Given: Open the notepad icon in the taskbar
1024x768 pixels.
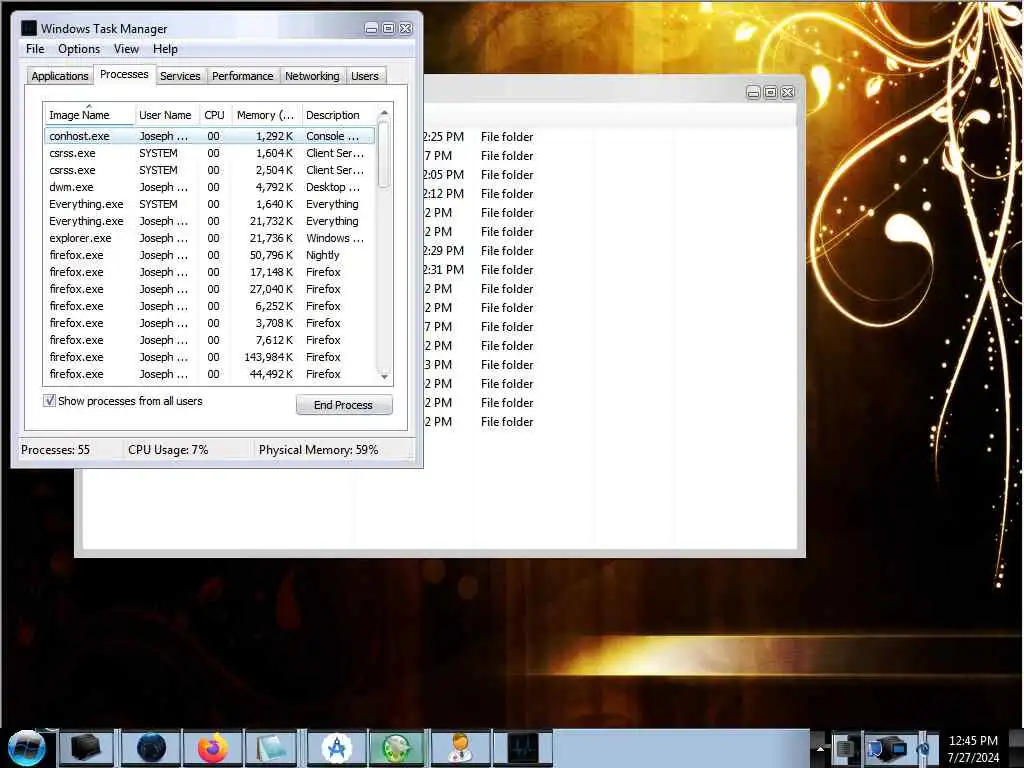Looking at the screenshot, I should pyautogui.click(x=272, y=748).
